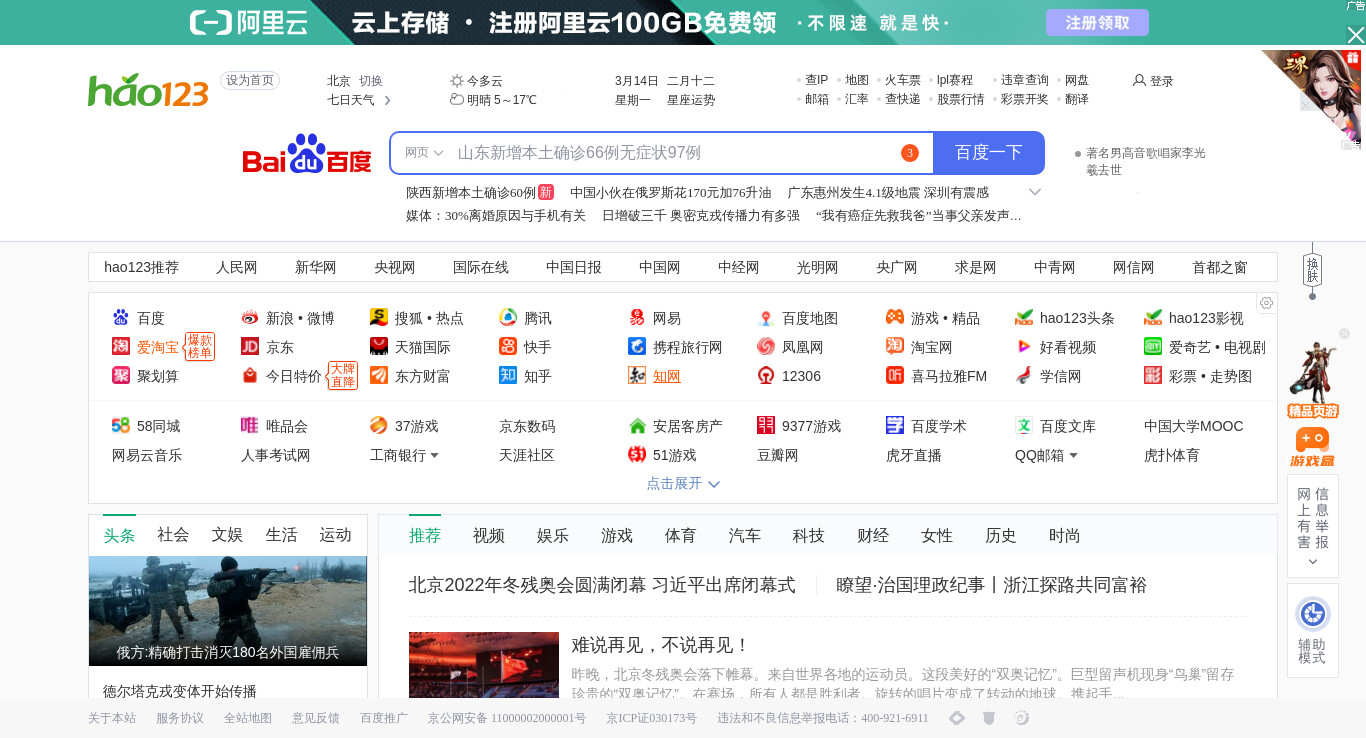1366x738 pixels.
Task: Click the hao123头条 icon
Action: click(1024, 318)
